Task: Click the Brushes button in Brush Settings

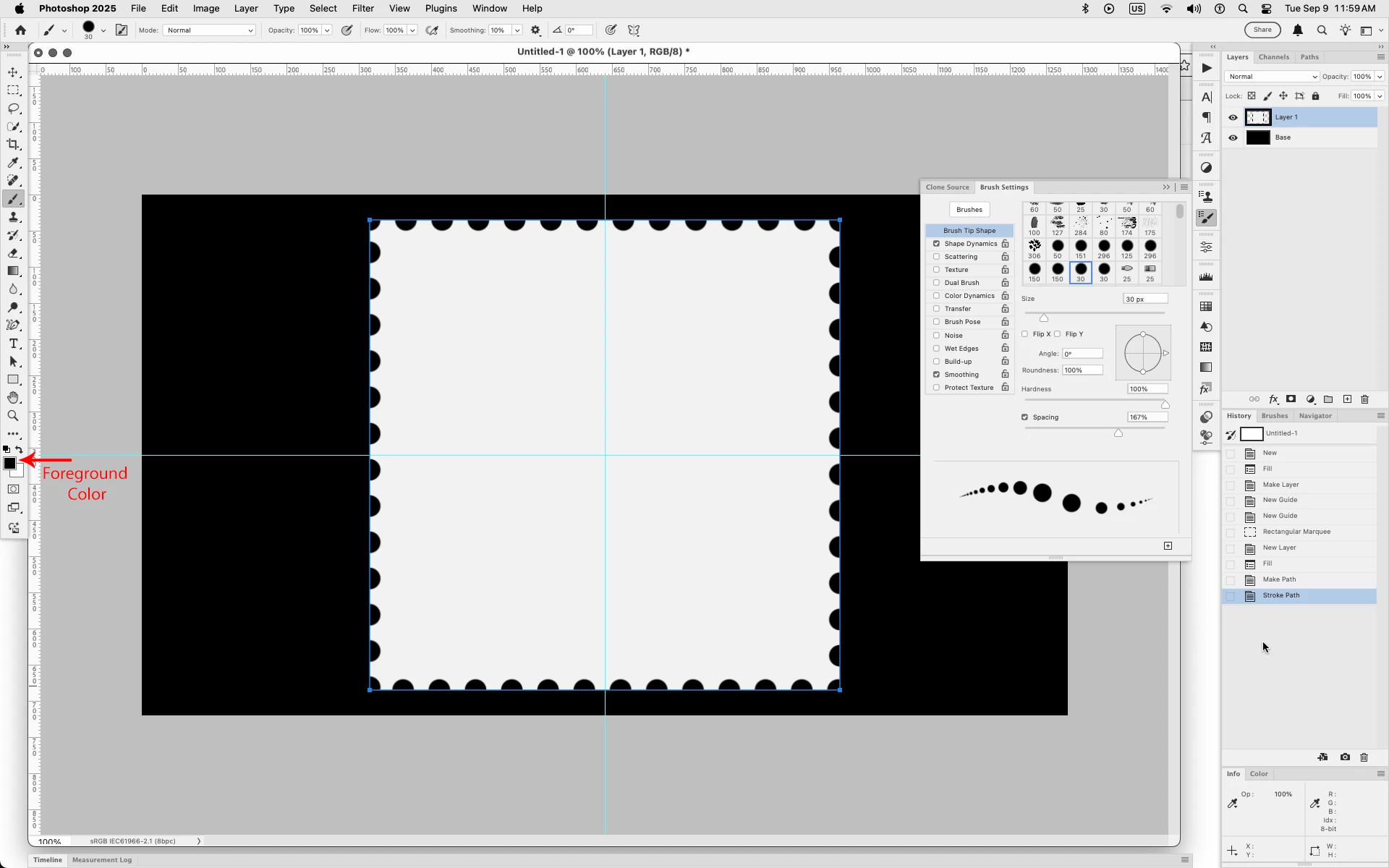Action: (x=969, y=210)
